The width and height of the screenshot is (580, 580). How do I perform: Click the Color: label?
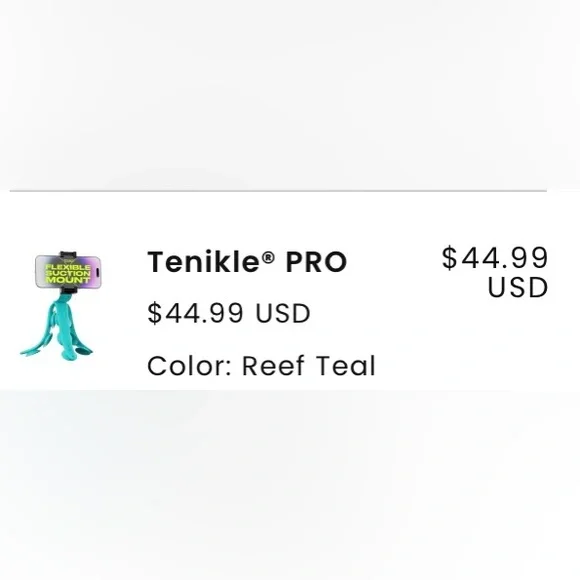[189, 366]
